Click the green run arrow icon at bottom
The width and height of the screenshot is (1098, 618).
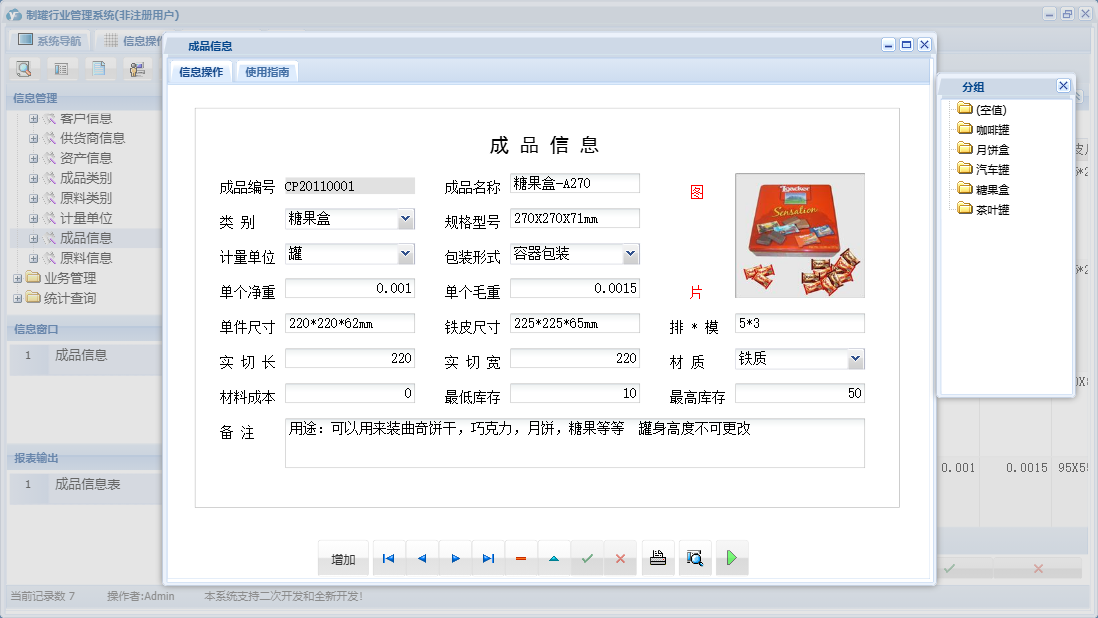(731, 558)
